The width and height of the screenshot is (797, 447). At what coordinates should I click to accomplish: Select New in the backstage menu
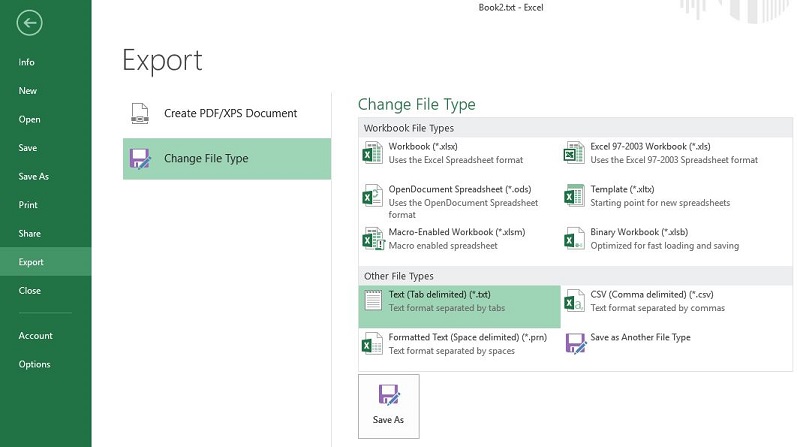[x=27, y=91]
